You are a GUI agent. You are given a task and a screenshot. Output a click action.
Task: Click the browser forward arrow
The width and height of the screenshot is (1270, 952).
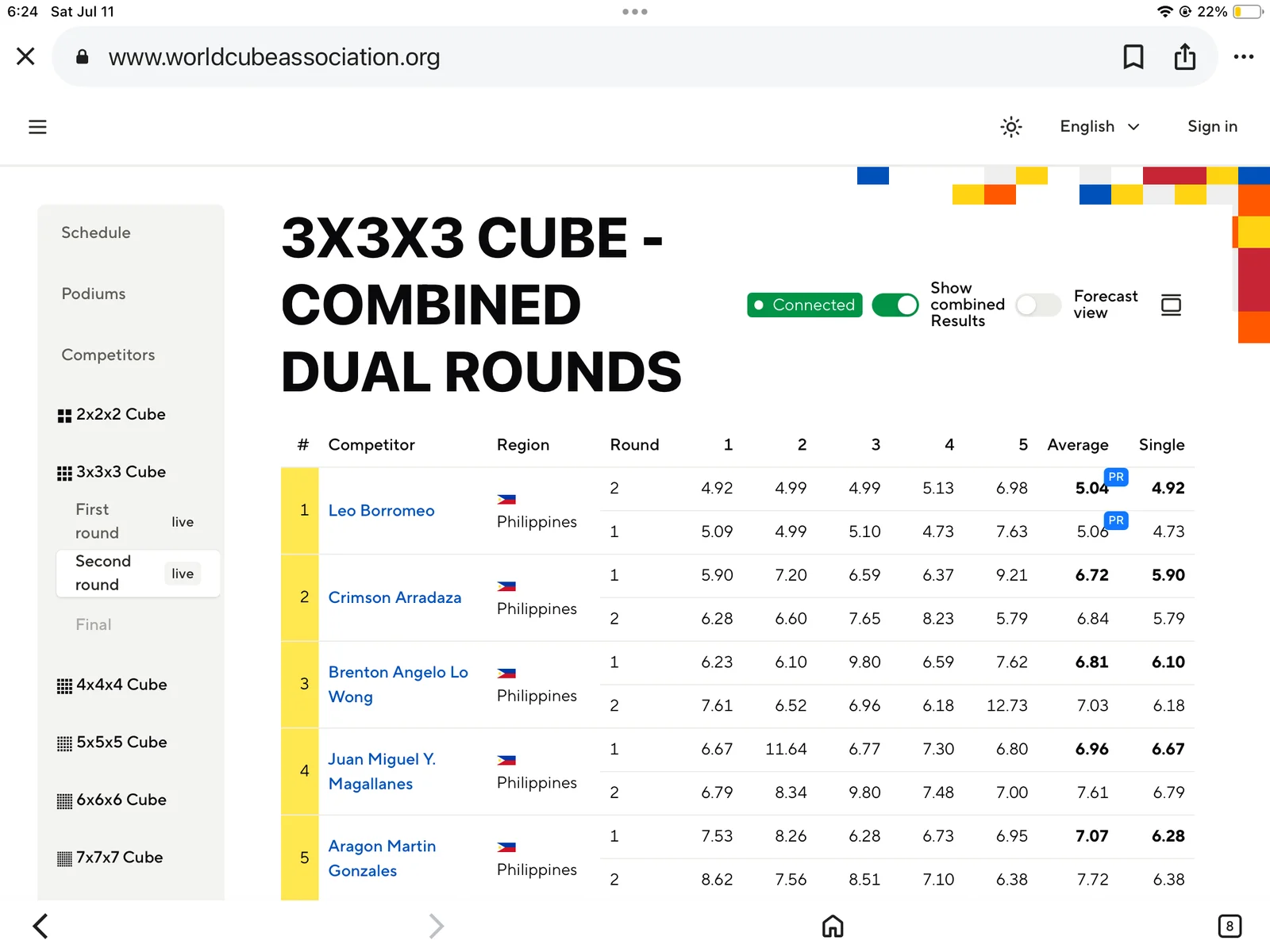coord(436,926)
